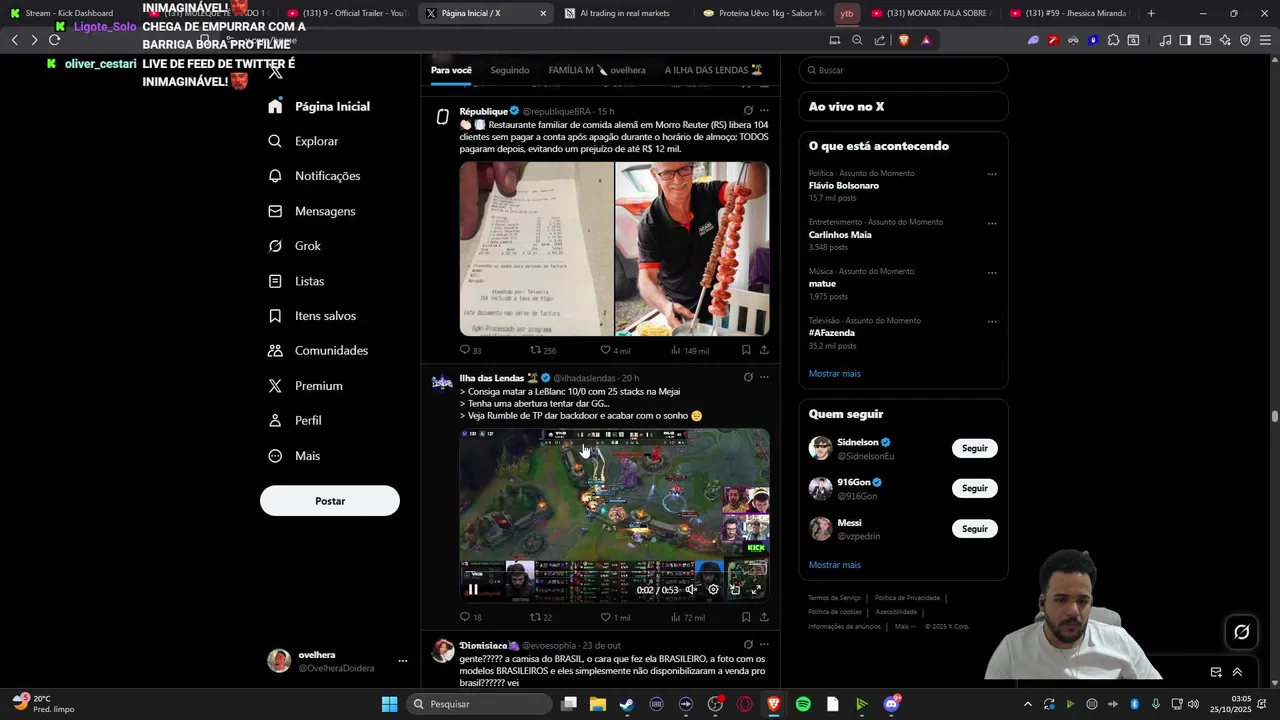
Task: Open more options for Flávio Bolsonaro trend
Action: [992, 174]
